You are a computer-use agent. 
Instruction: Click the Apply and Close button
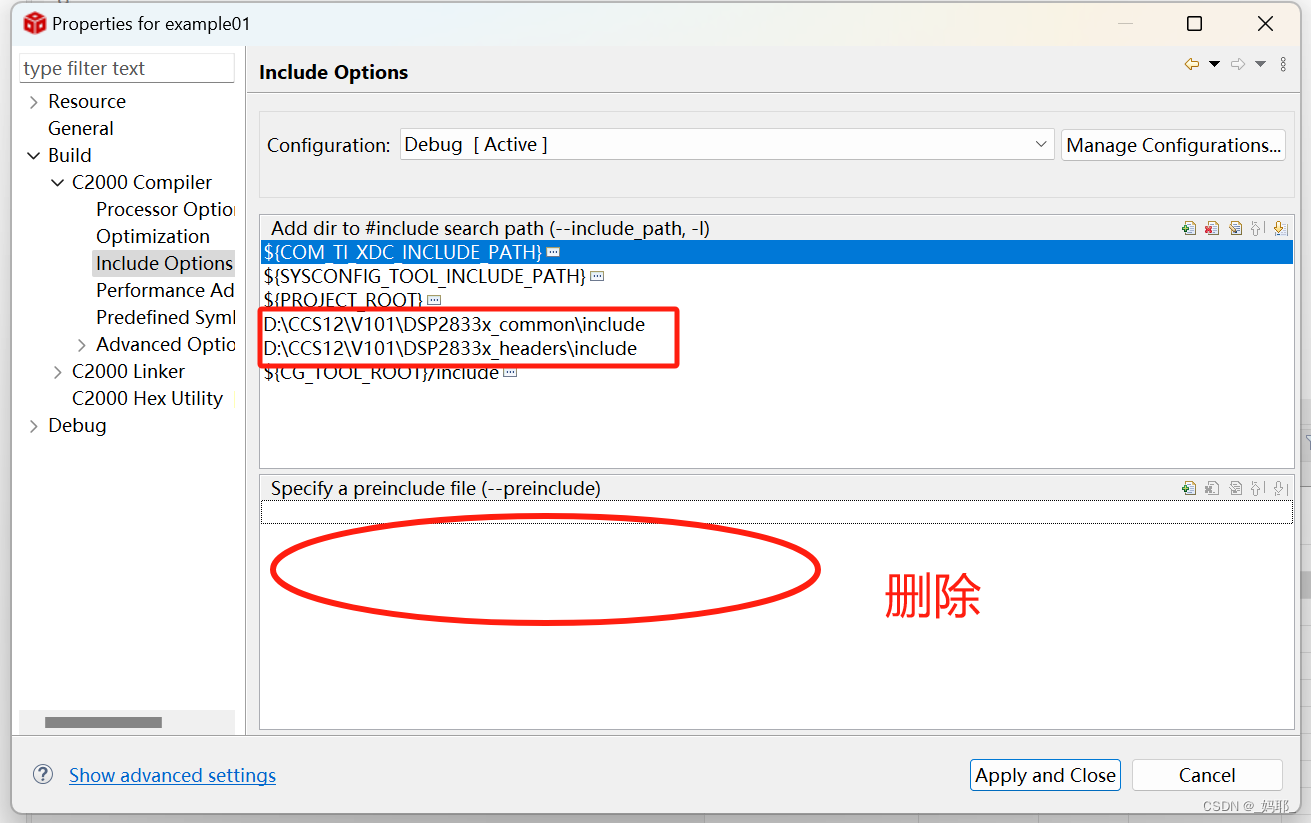(1045, 775)
